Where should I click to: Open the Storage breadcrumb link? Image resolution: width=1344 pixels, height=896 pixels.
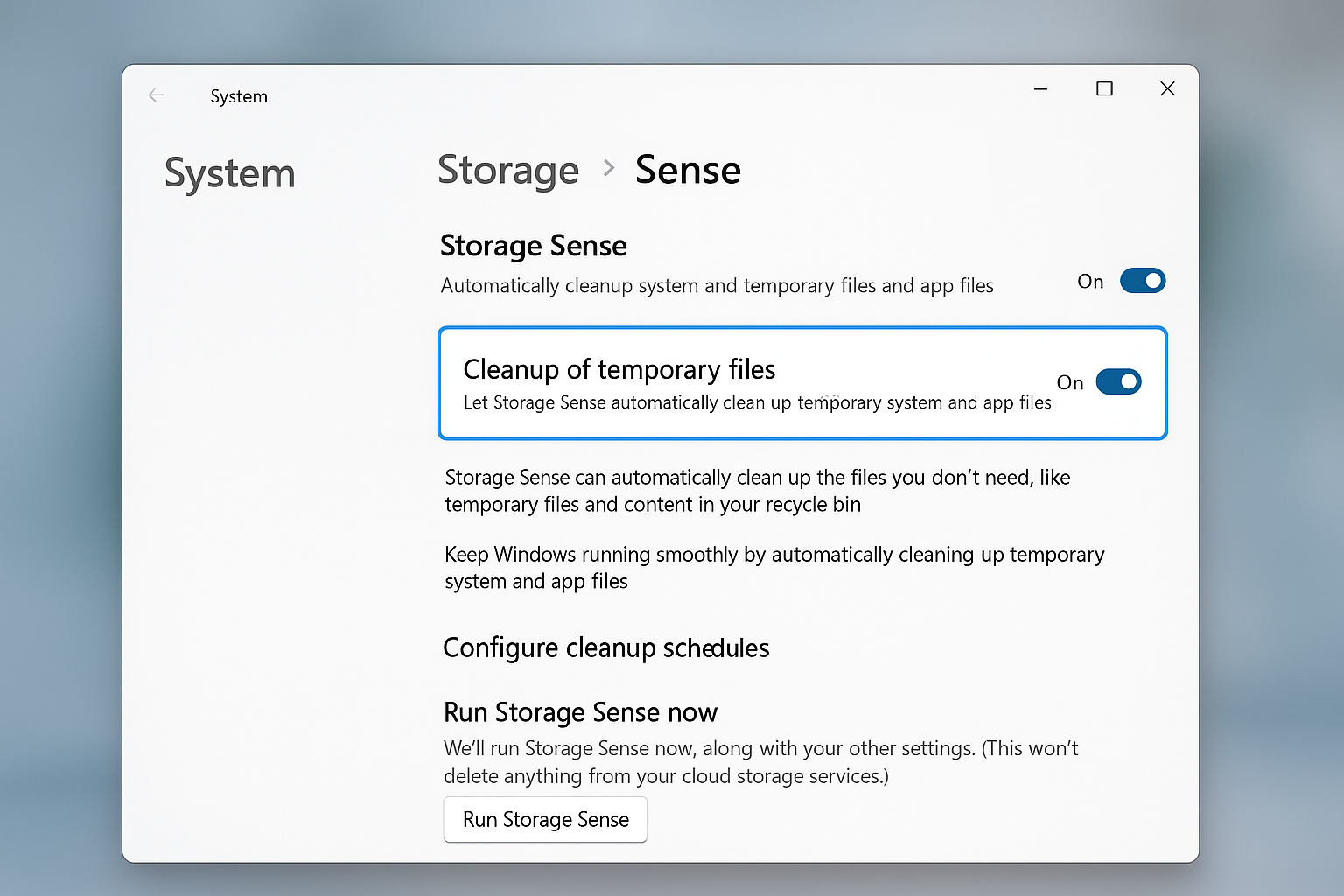click(508, 170)
